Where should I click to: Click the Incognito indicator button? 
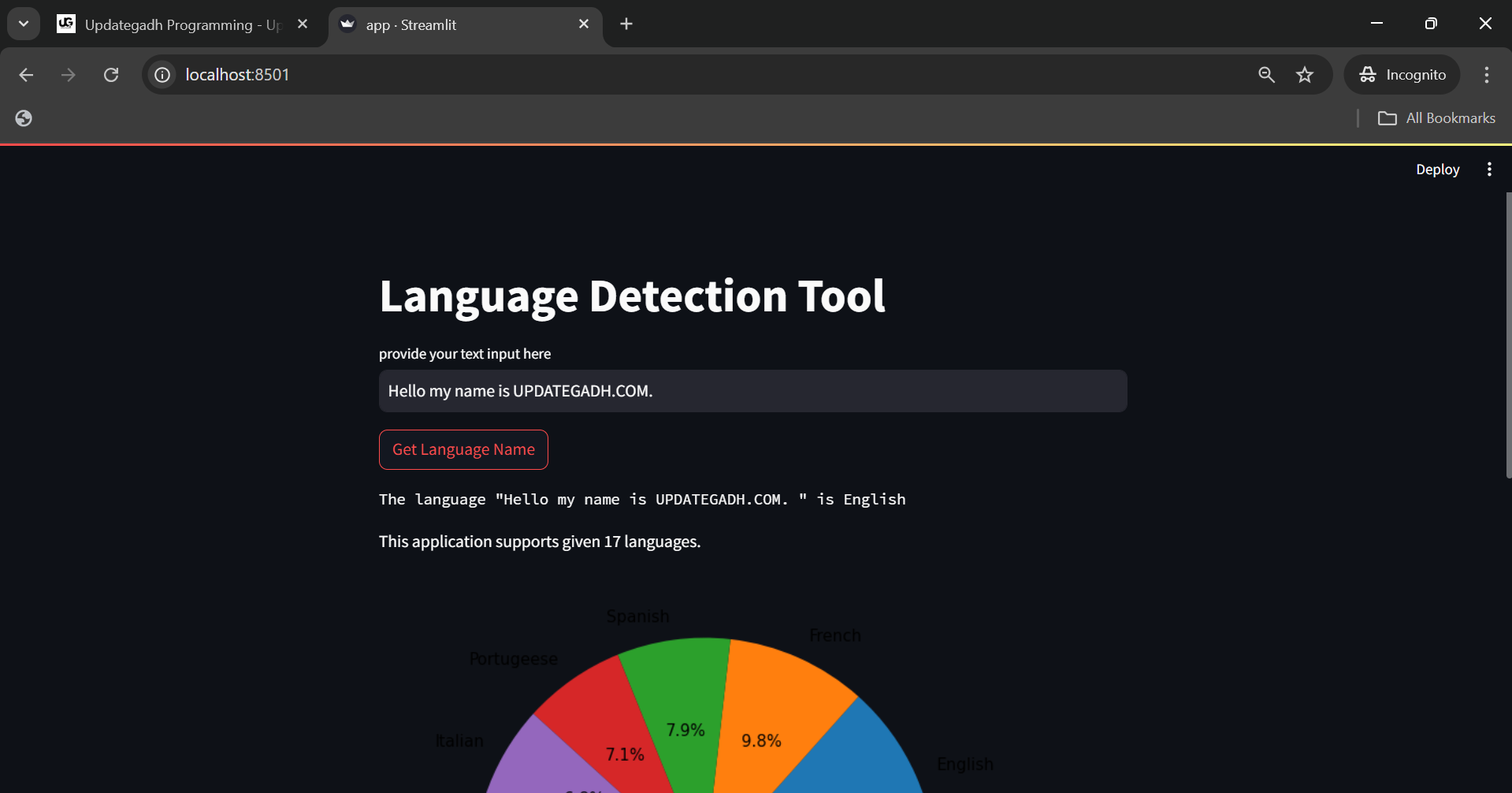click(x=1402, y=75)
